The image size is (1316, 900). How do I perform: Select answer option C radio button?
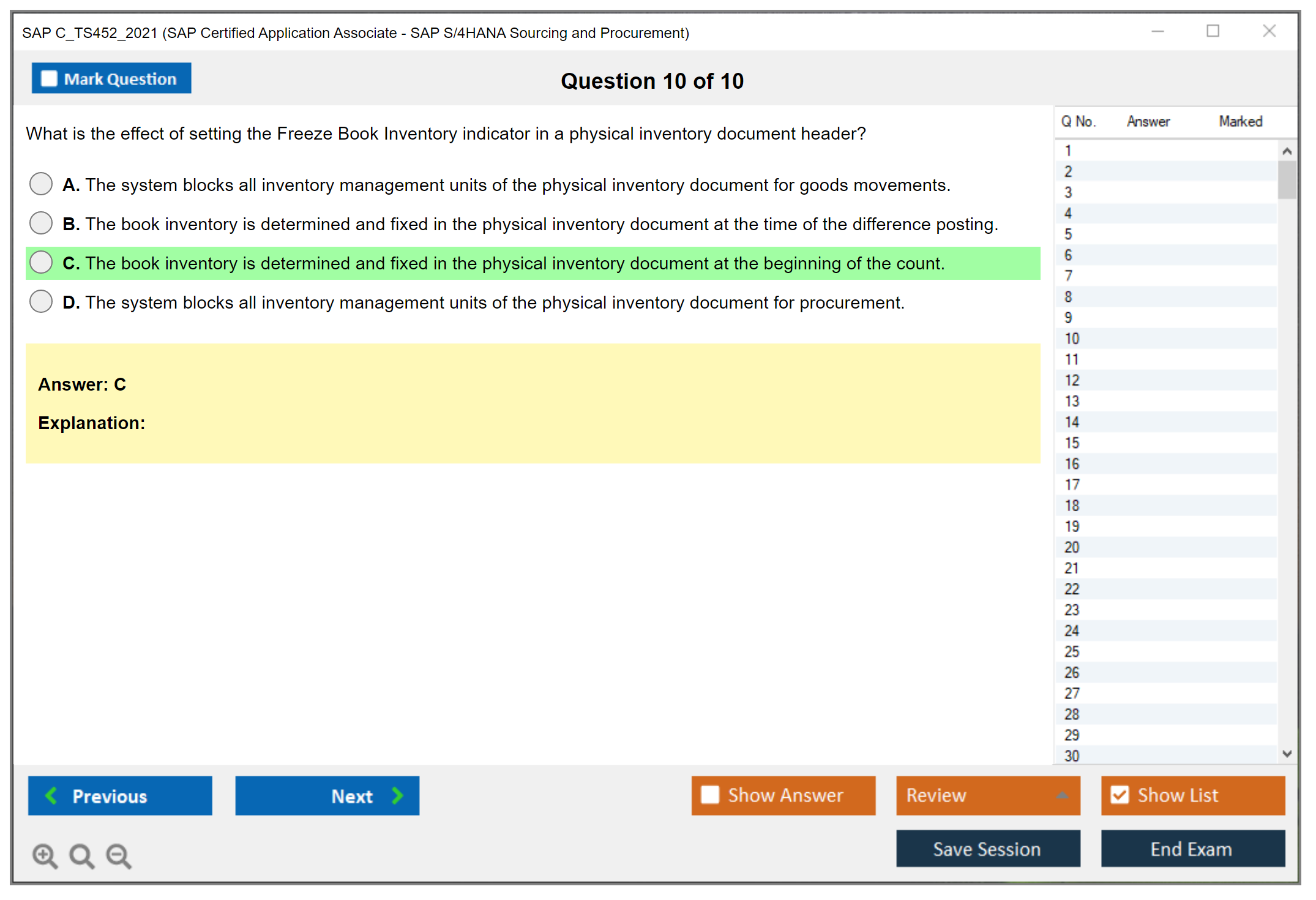point(41,262)
